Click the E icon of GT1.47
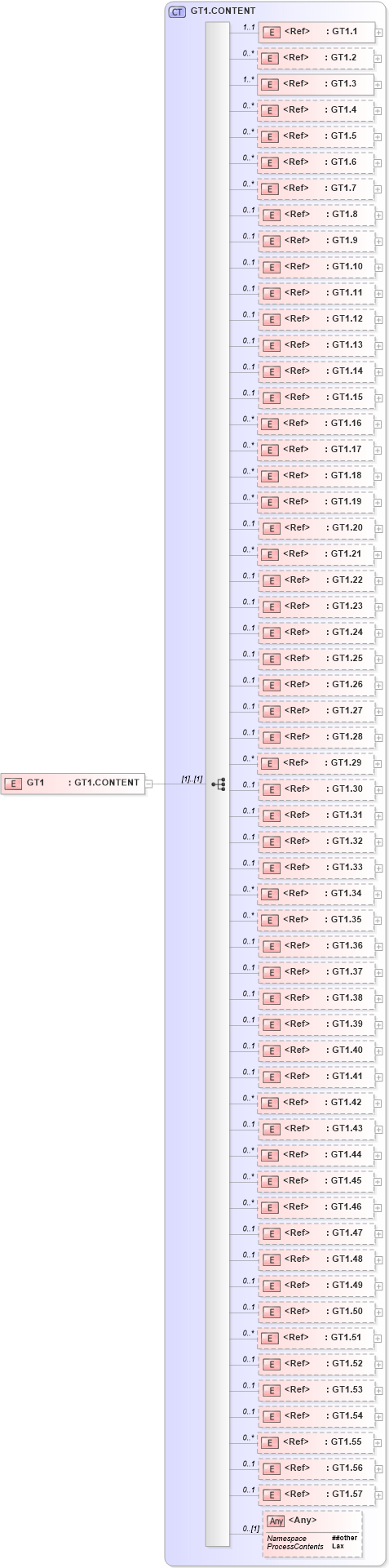 tap(271, 1233)
